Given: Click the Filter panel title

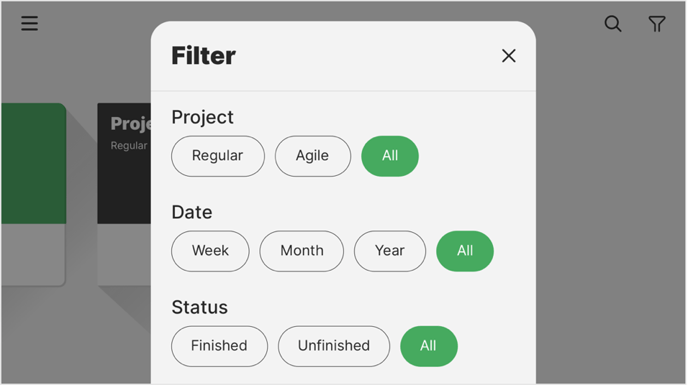Looking at the screenshot, I should [x=203, y=56].
